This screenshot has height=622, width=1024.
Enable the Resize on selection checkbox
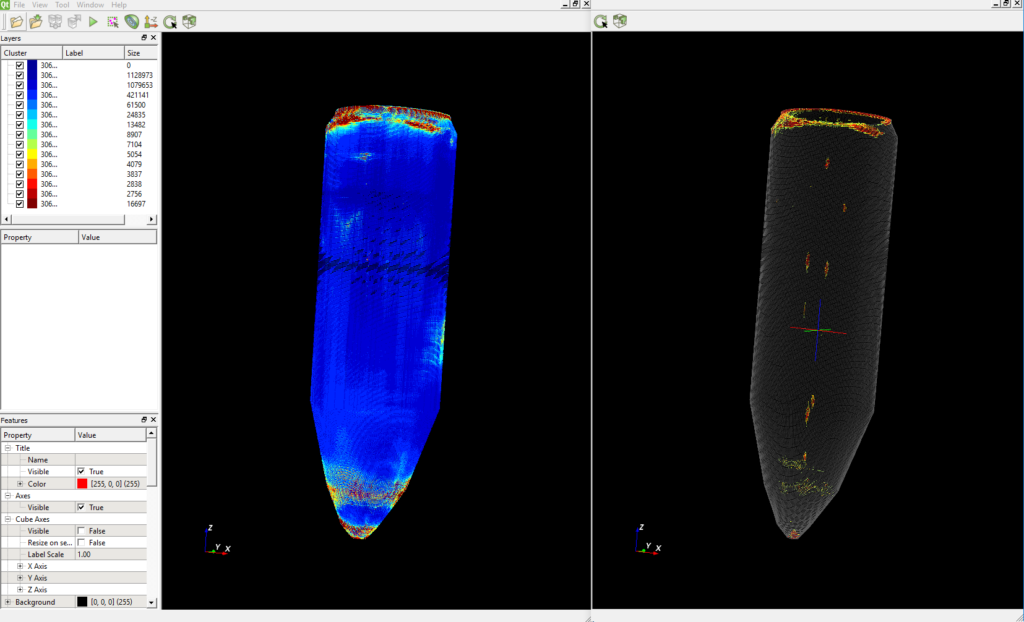[81, 543]
